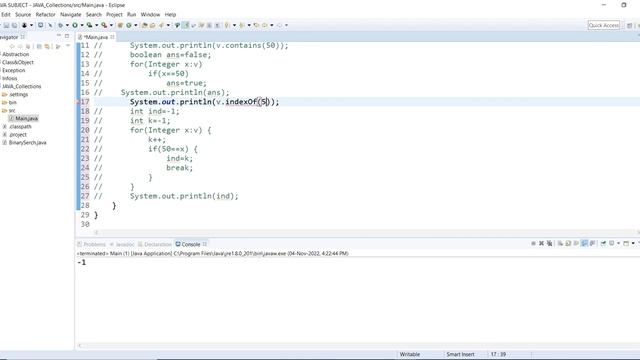This screenshot has height=360, width=640.
Task: Toggle Mark Occurrences in the toolbar
Action: pos(185,25)
